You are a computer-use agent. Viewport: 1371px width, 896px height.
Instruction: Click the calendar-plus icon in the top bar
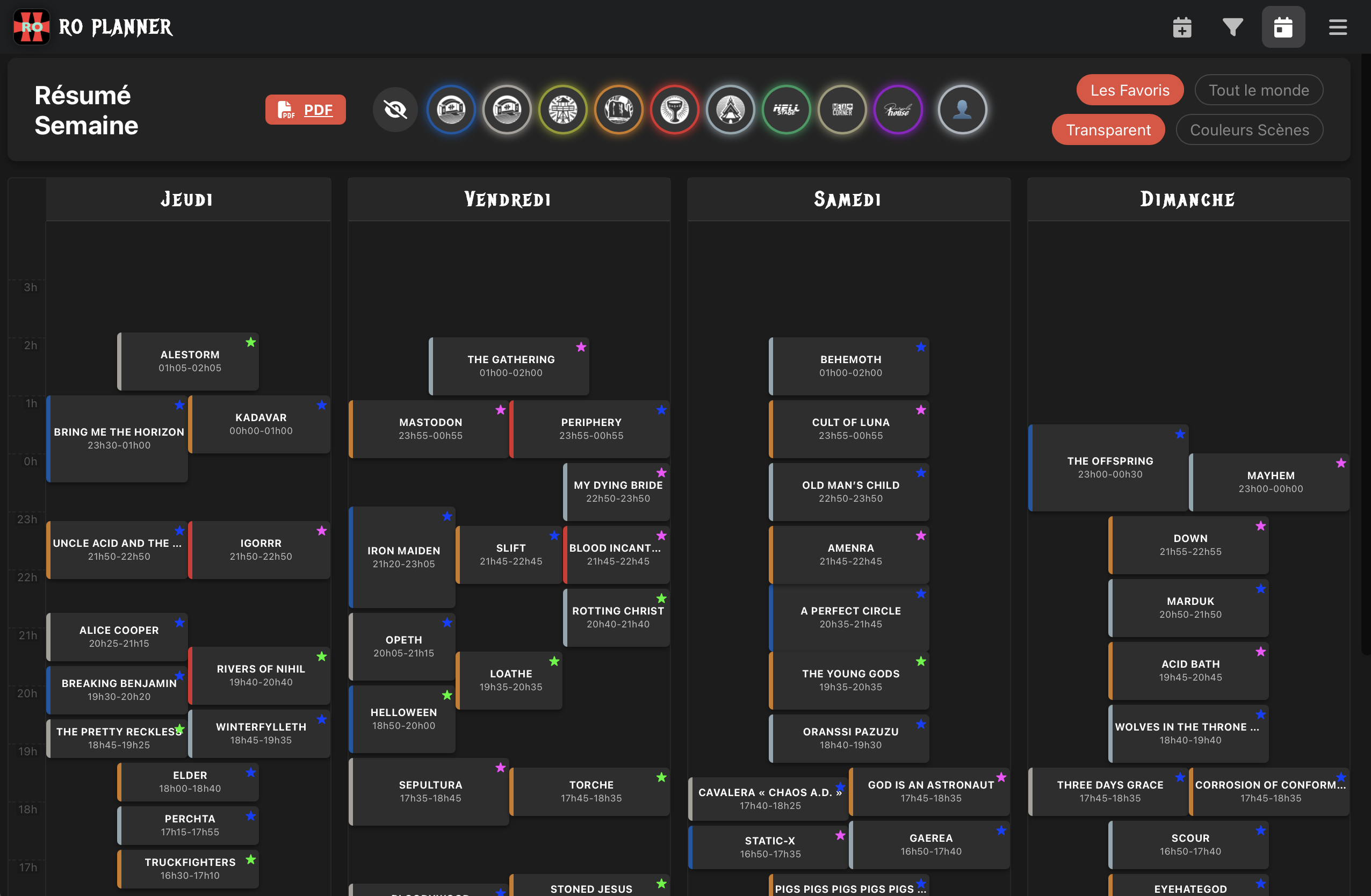1181,27
